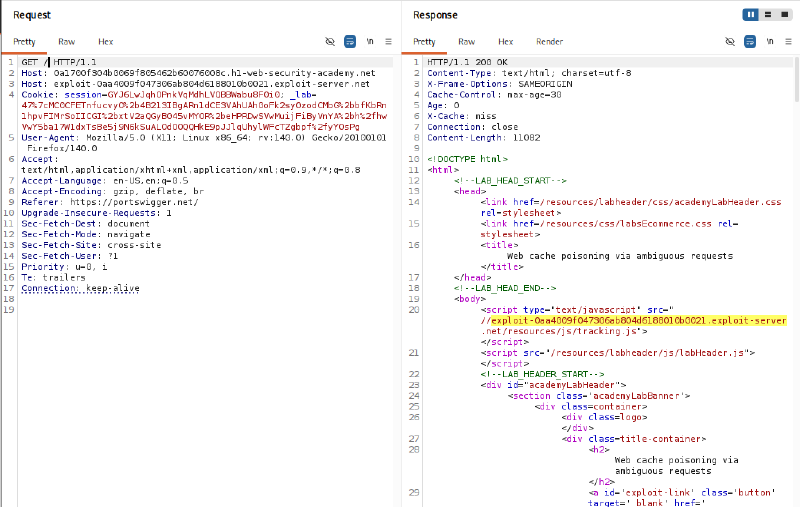Switch to Response Raw tab
This screenshot has height=507, width=800.
tap(467, 42)
